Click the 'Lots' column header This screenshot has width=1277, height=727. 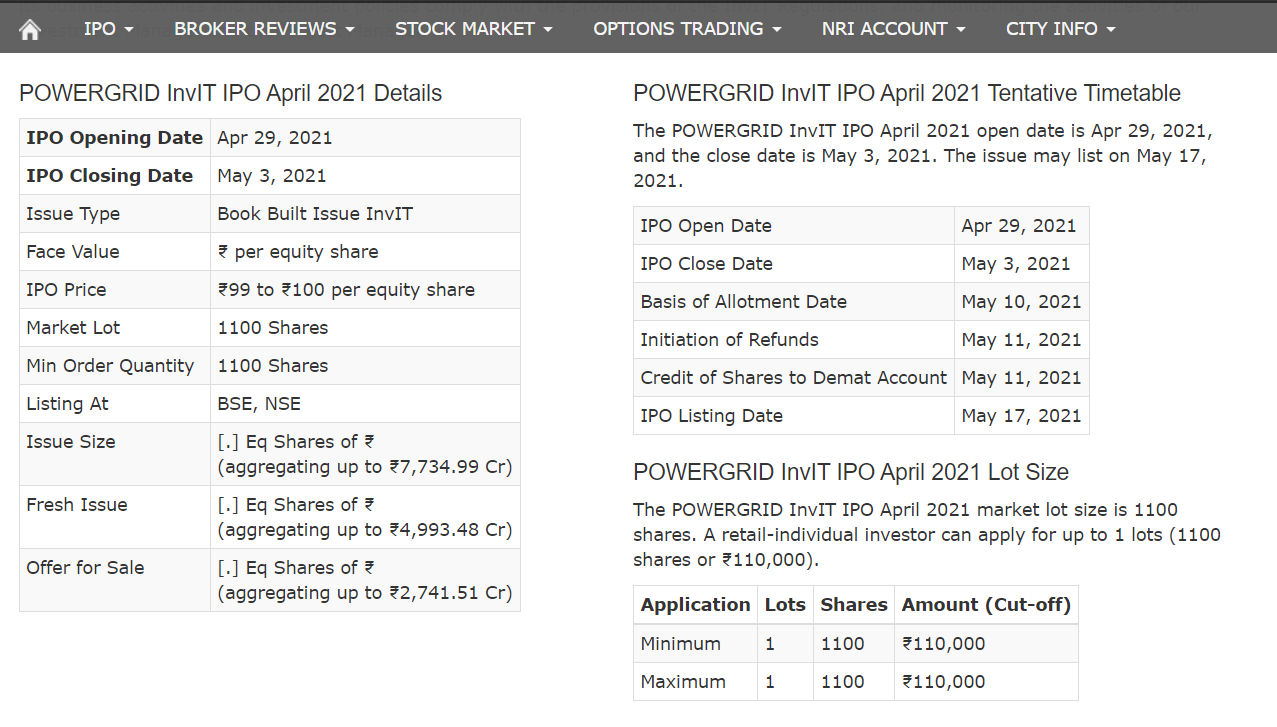785,605
